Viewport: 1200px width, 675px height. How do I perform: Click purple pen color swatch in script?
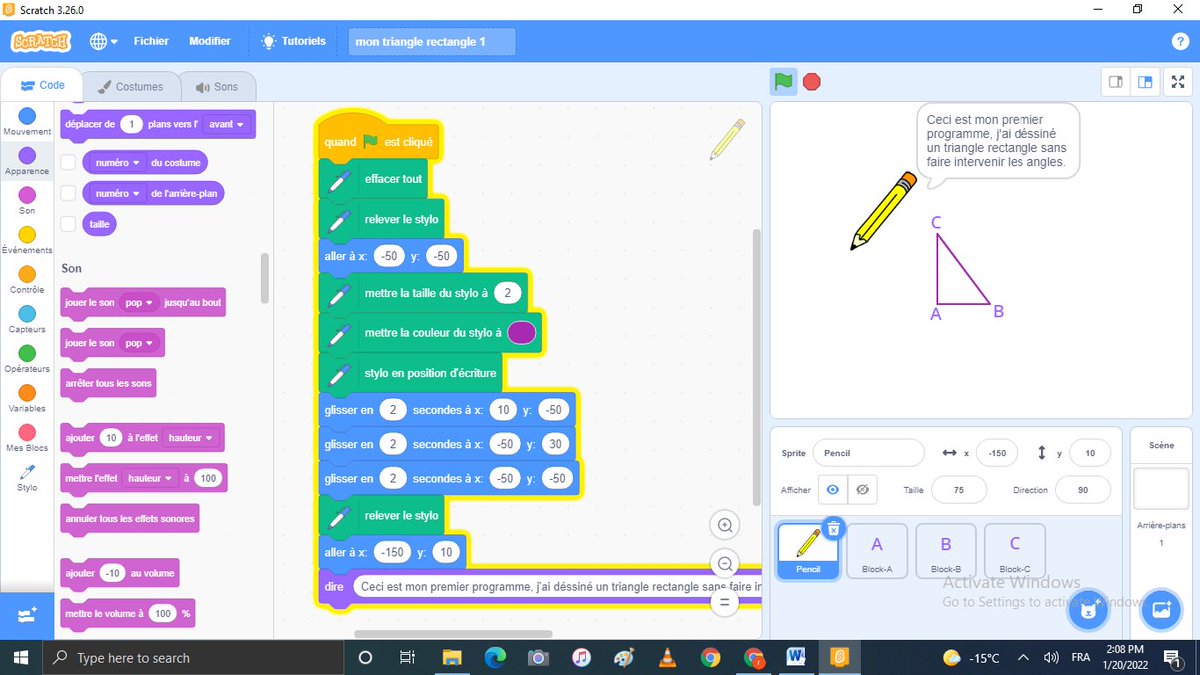pos(521,333)
